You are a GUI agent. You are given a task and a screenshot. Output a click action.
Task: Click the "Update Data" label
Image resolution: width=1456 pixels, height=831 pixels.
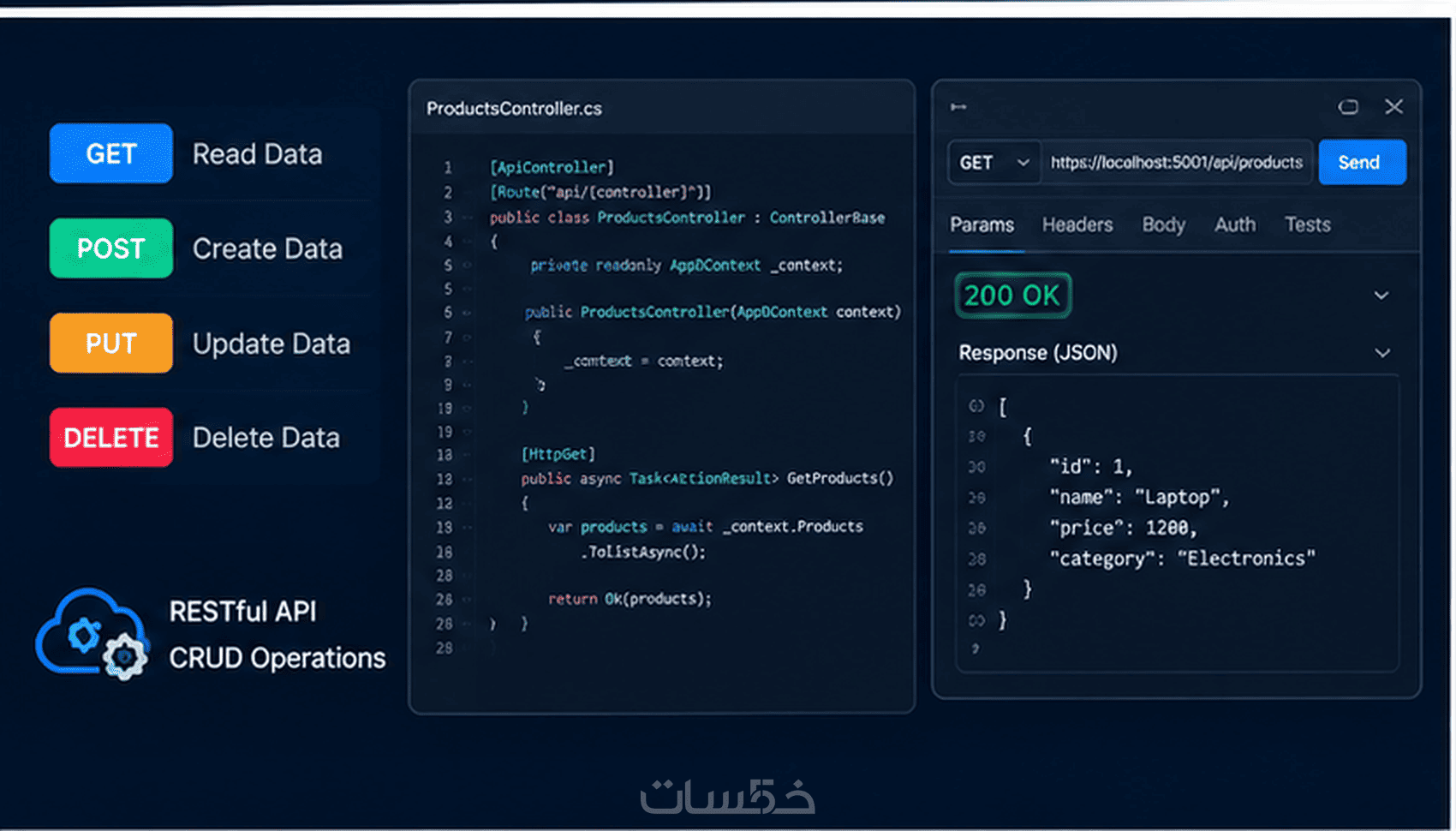(x=272, y=344)
